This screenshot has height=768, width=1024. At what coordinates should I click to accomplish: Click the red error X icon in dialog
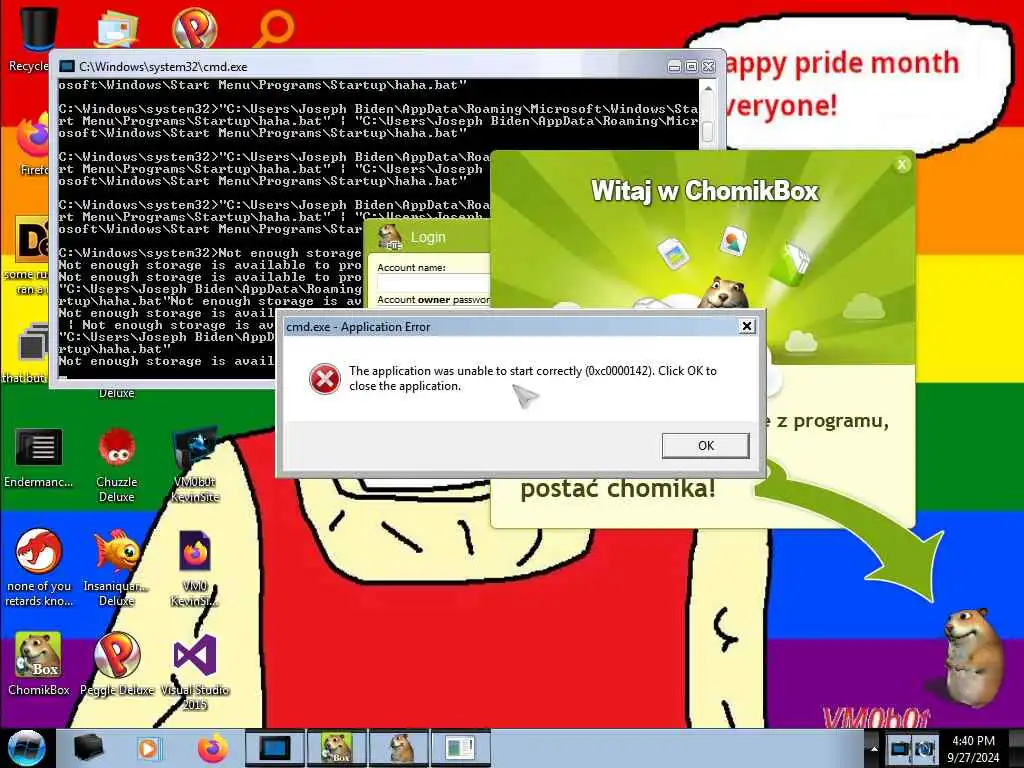point(325,379)
